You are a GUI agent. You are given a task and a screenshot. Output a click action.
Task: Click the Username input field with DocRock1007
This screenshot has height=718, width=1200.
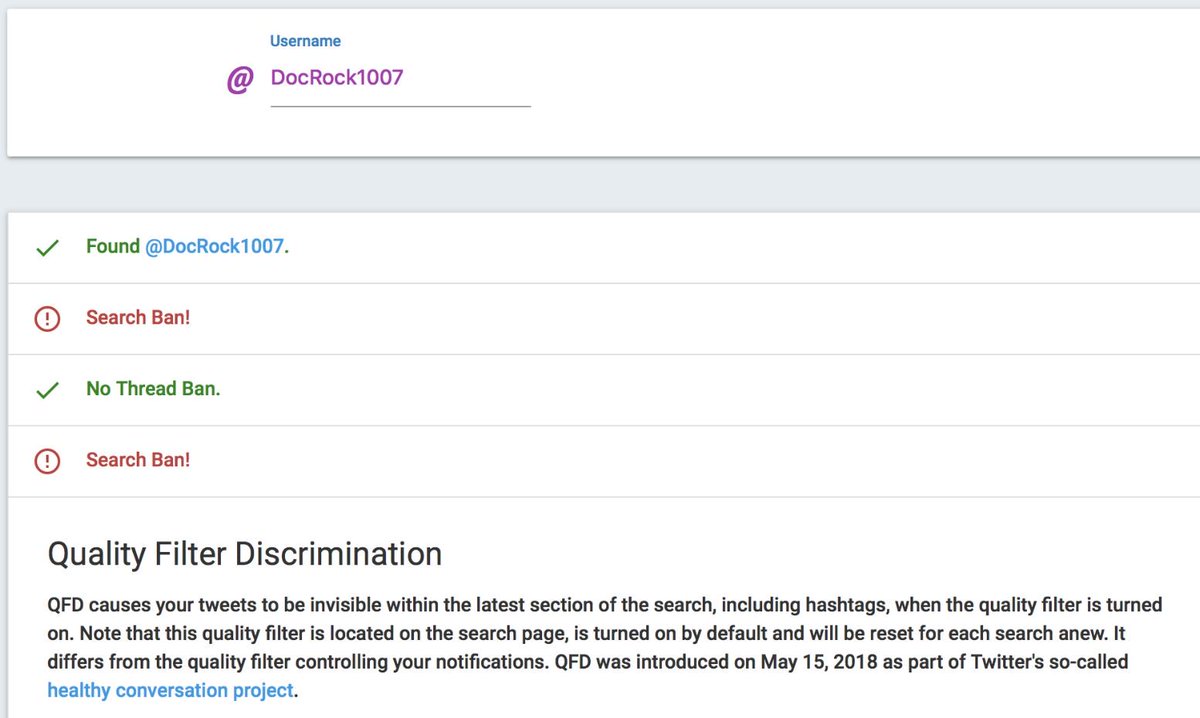(x=400, y=78)
